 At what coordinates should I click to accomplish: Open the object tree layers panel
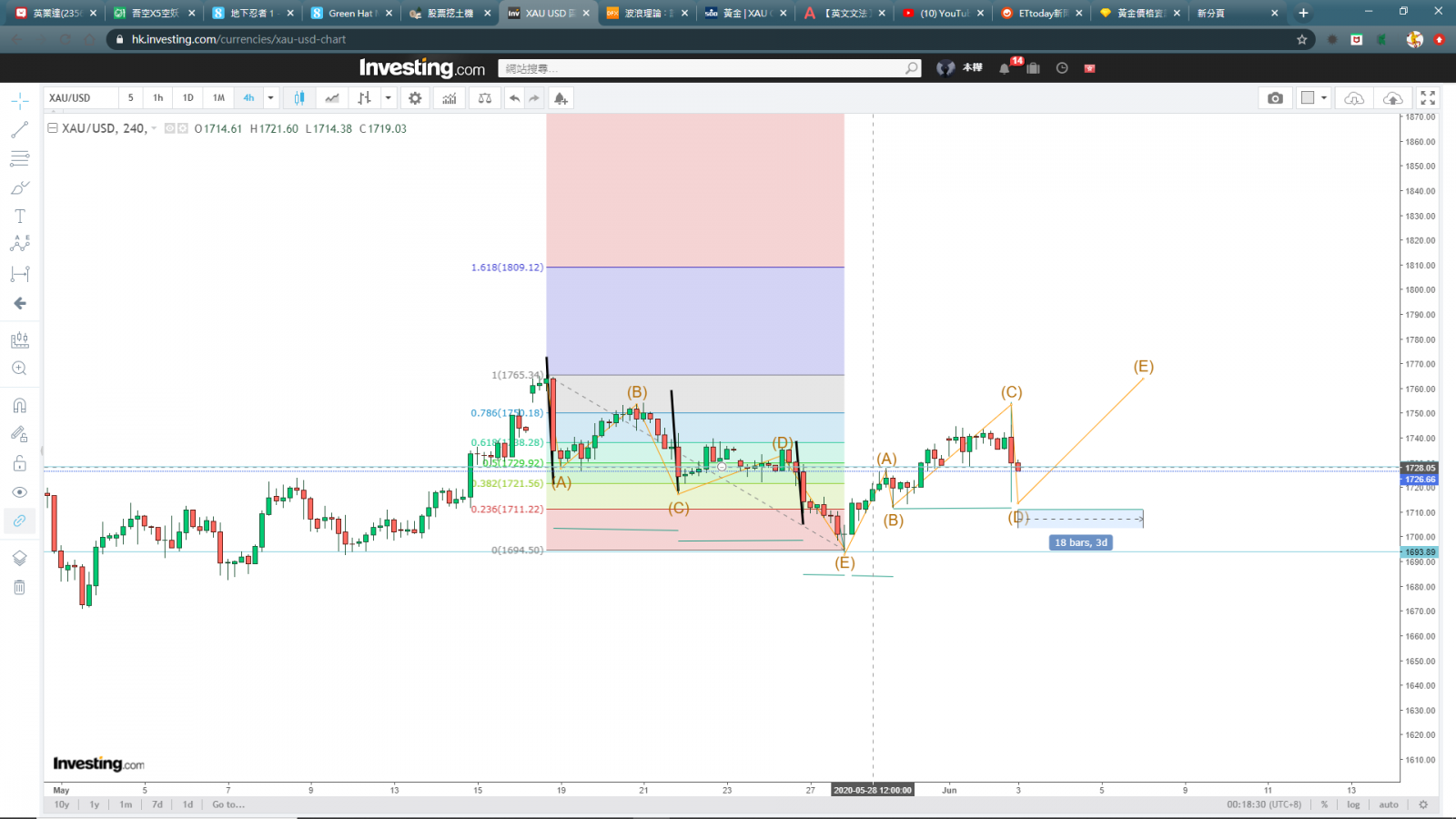coord(19,558)
